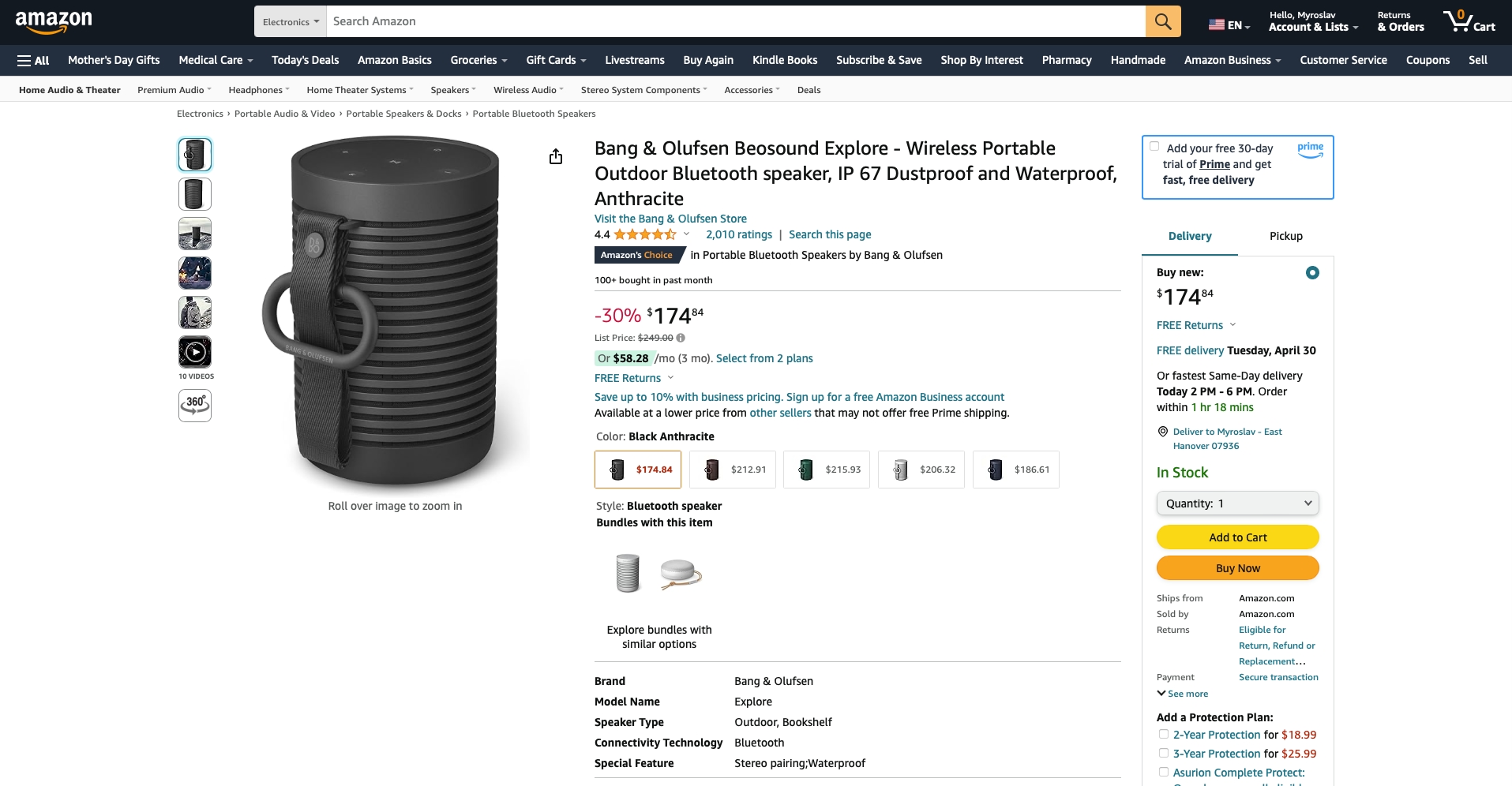Click the share icon beside product image

tap(556, 157)
